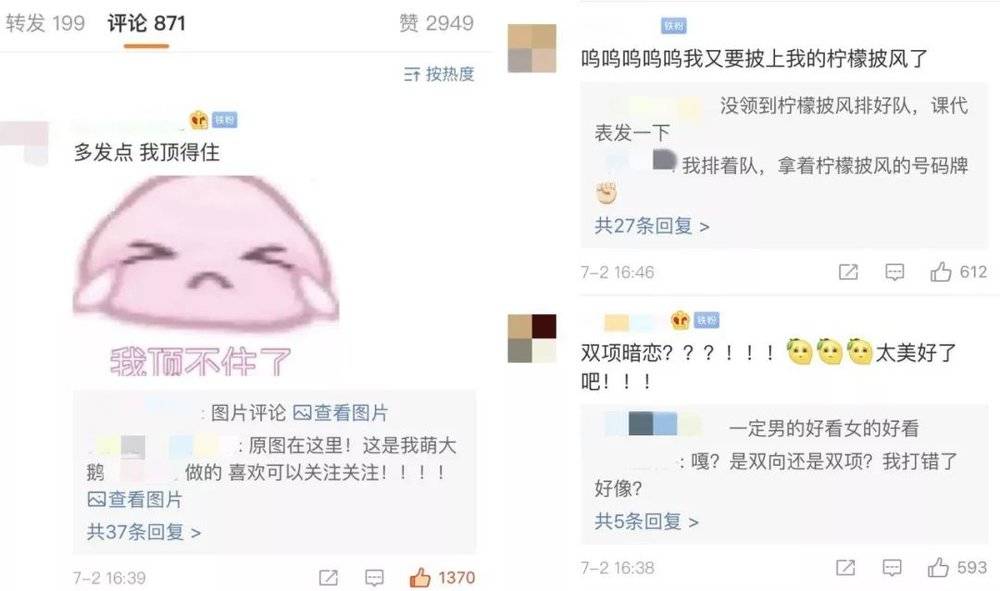Open the 赞 2949 likes tab
The image size is (1000, 591).
pyautogui.click(x=436, y=23)
